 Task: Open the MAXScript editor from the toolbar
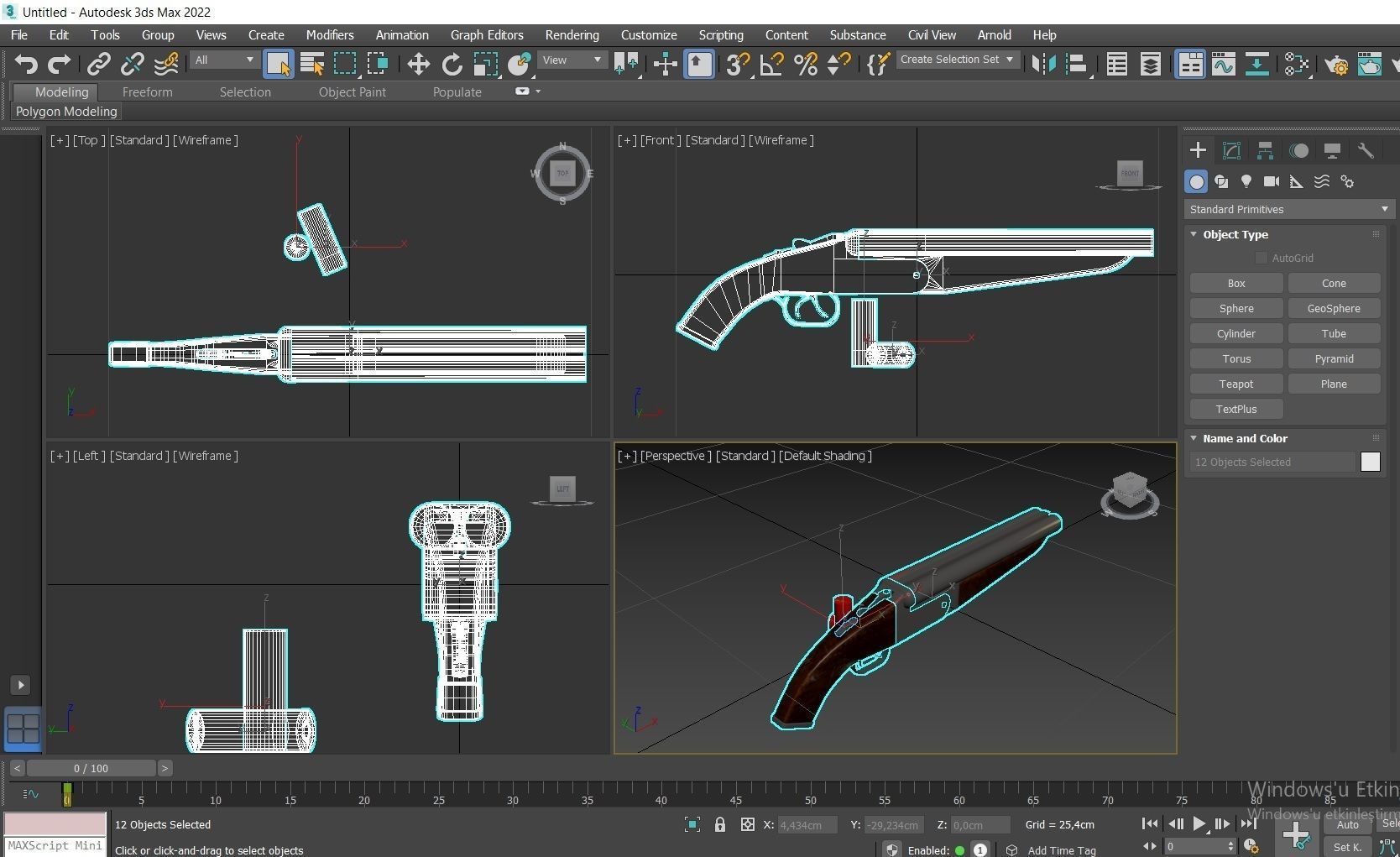pos(877,64)
